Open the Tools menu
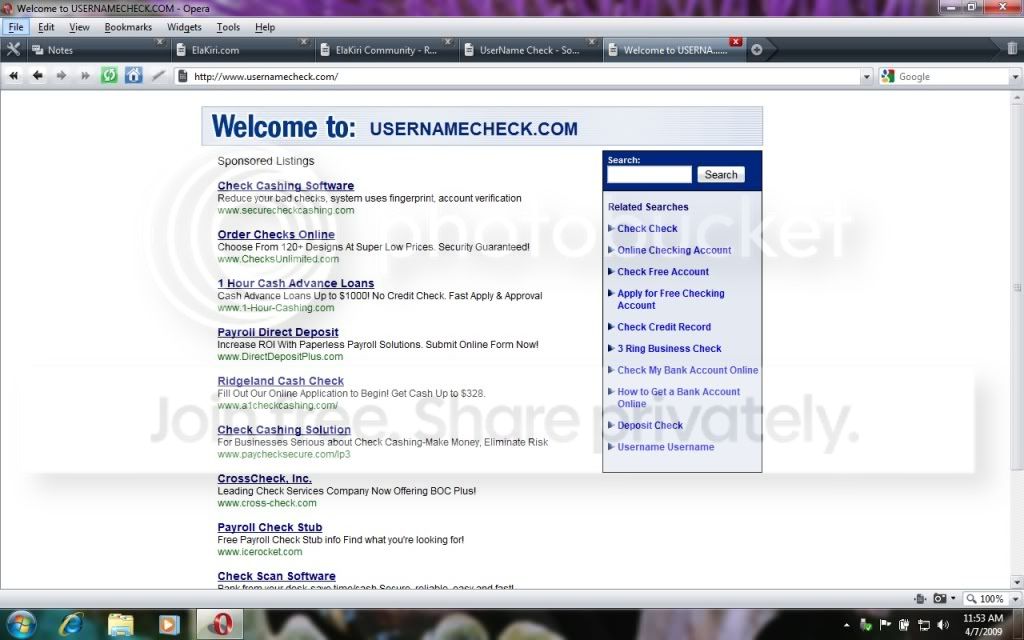Image resolution: width=1024 pixels, height=640 pixels. [x=228, y=27]
